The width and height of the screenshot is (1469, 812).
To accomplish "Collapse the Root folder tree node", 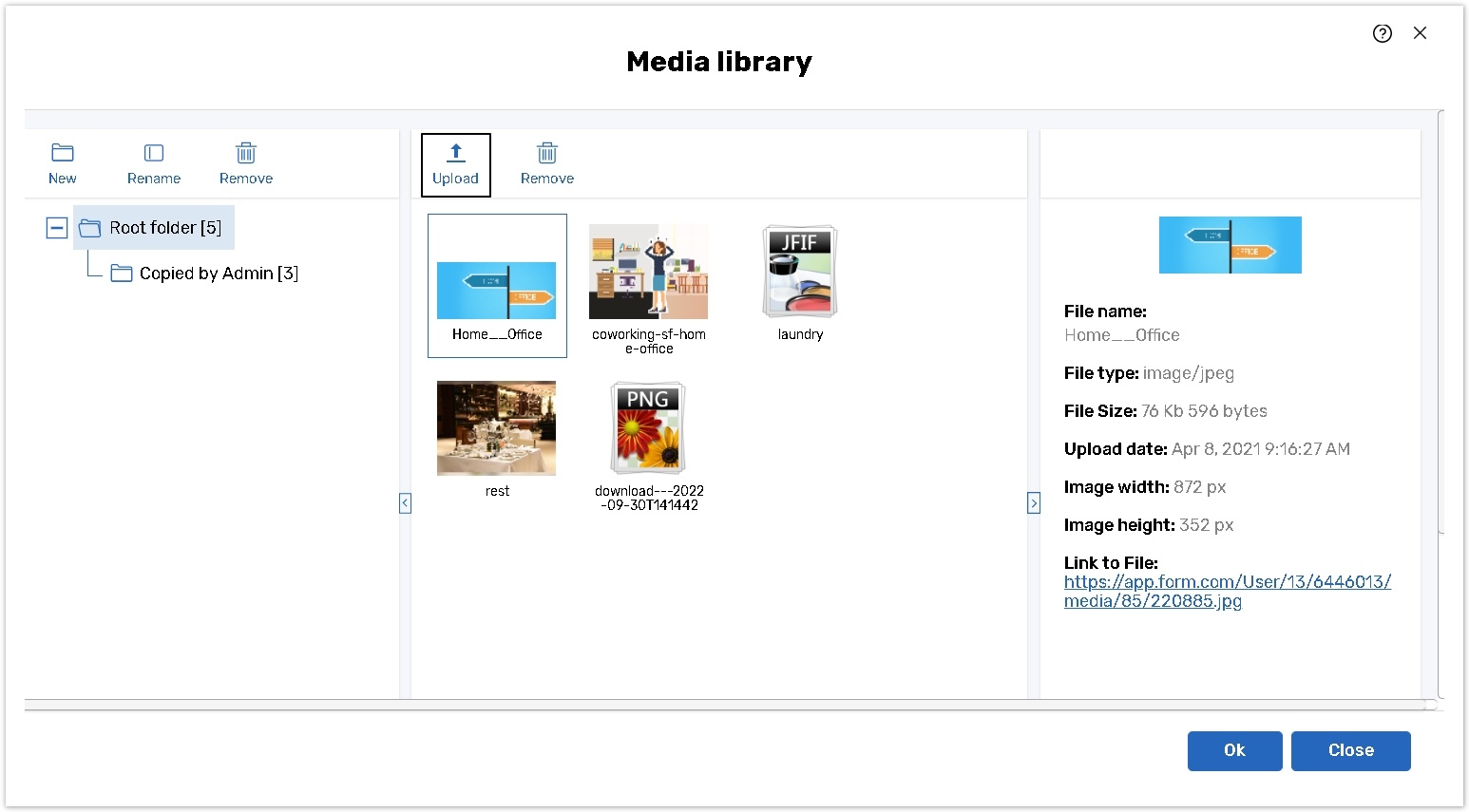I will click(57, 228).
